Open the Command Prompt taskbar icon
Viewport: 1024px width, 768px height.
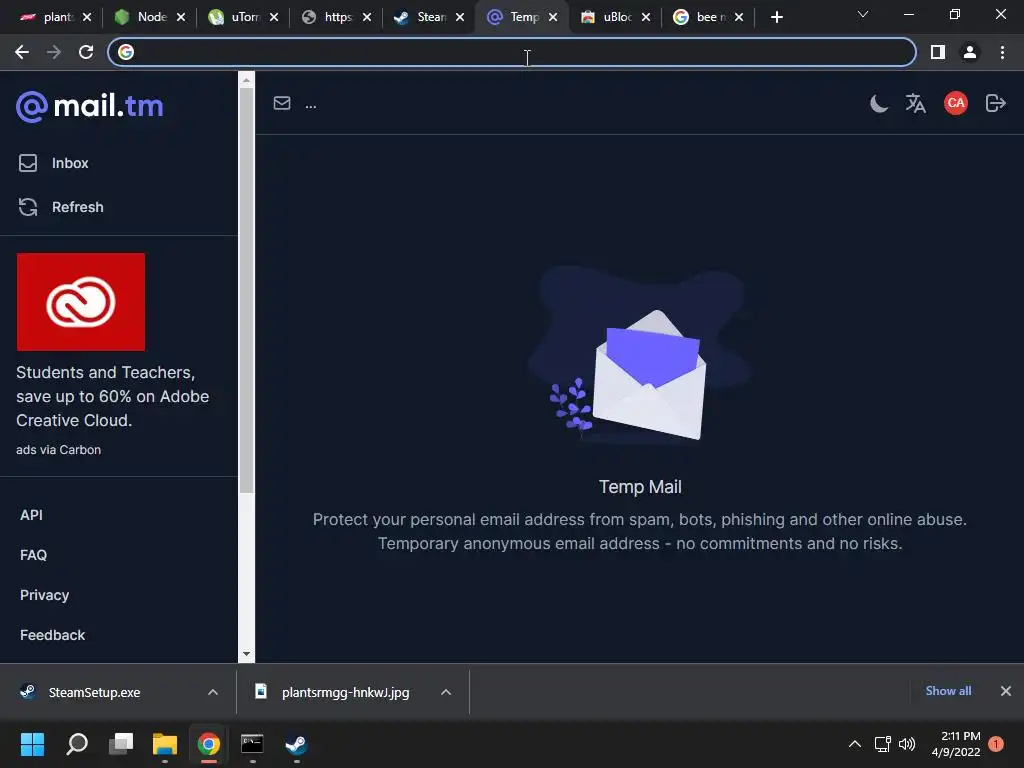[252, 744]
